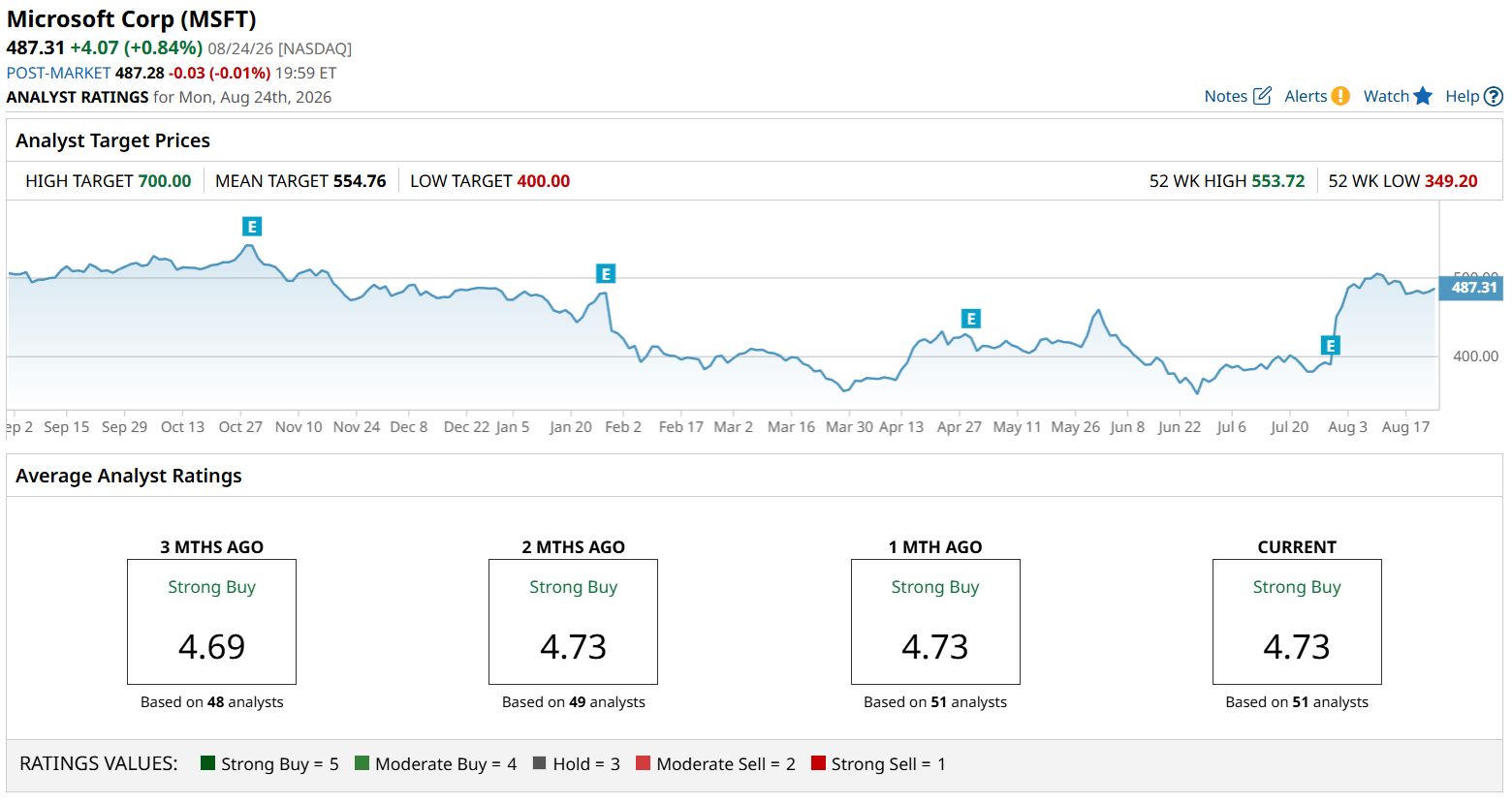Click the ANALYST RATINGS date line

pos(169,97)
